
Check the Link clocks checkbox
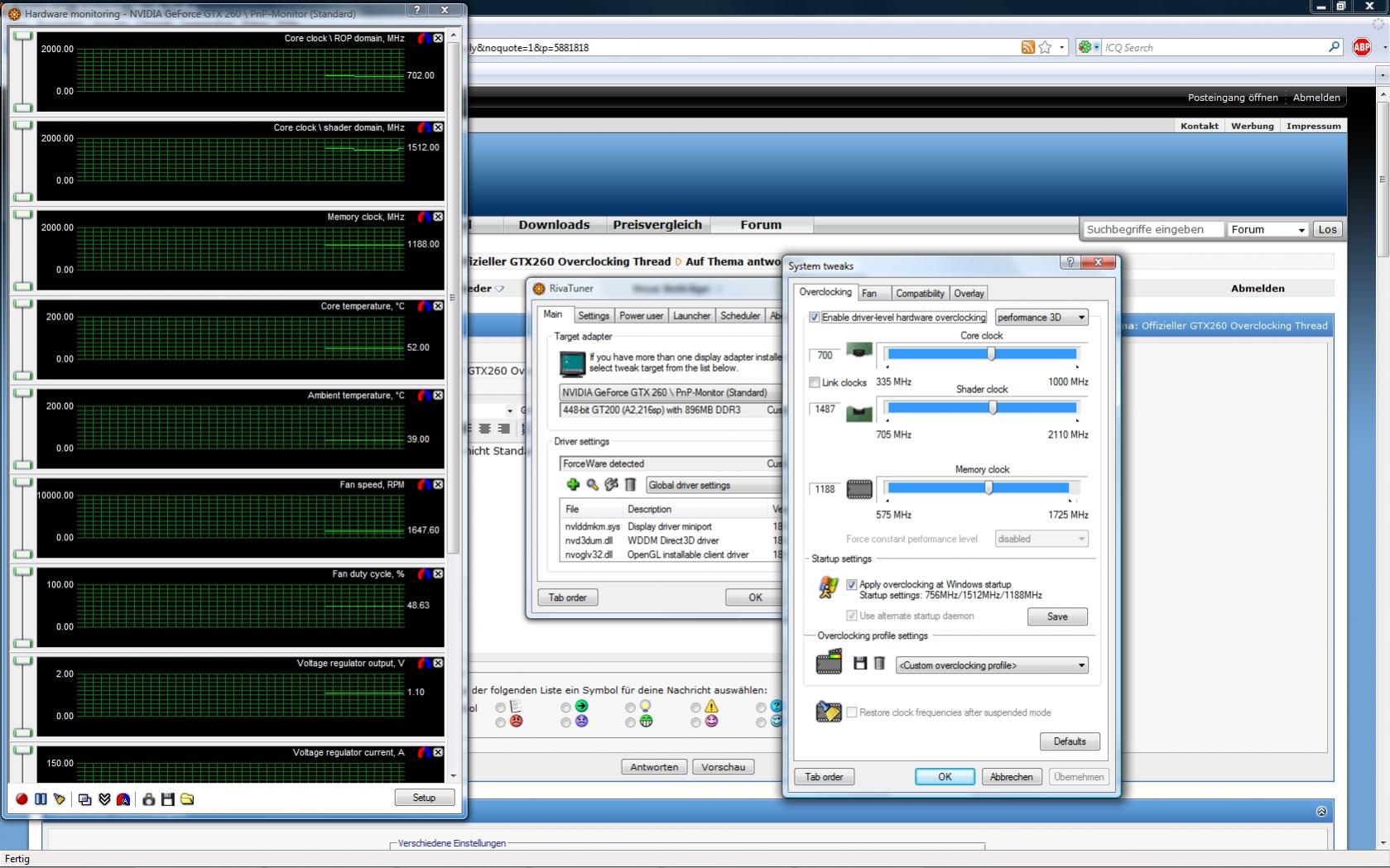(x=815, y=382)
